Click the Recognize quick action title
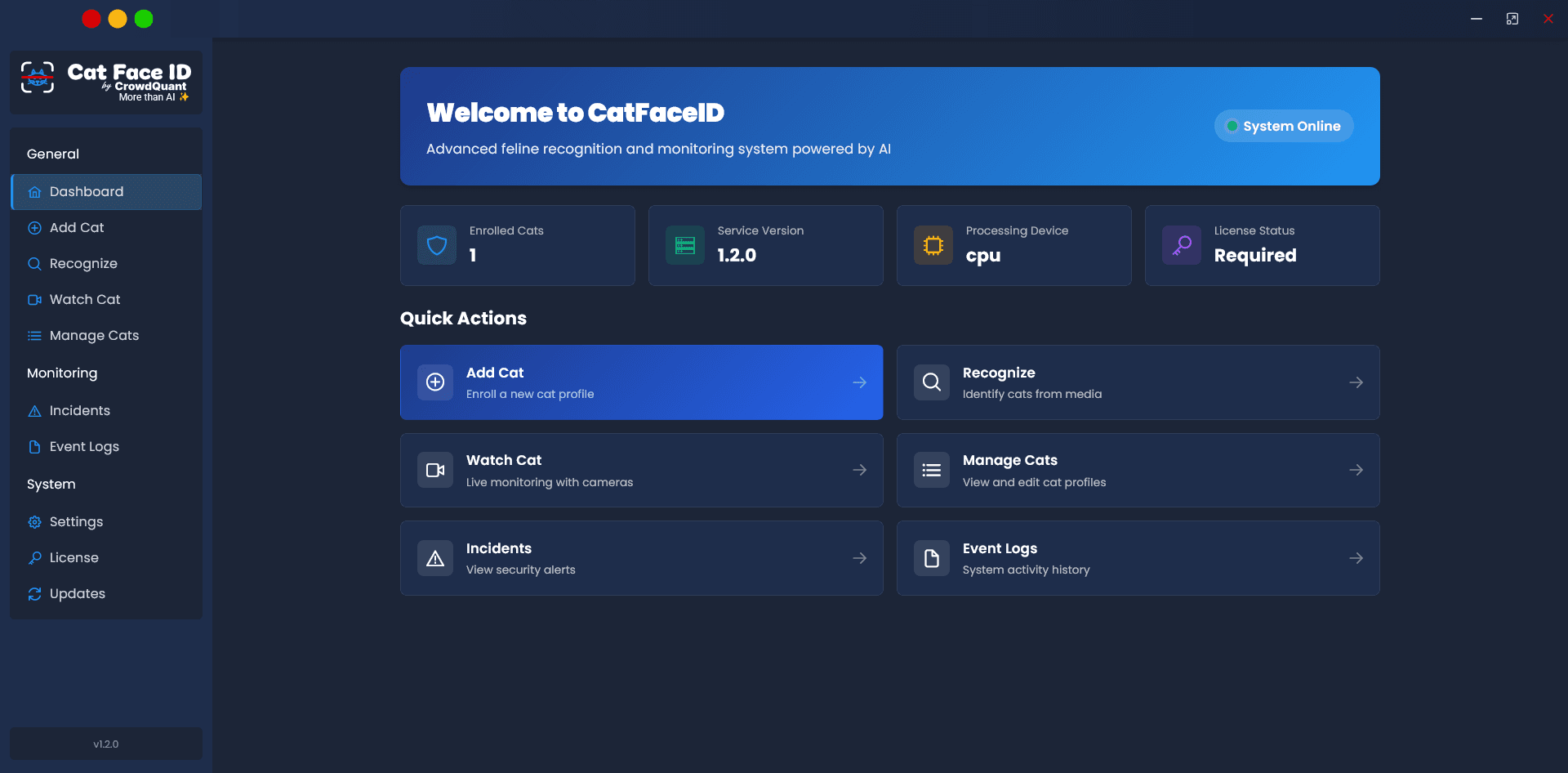The height and width of the screenshot is (773, 1568). click(999, 373)
